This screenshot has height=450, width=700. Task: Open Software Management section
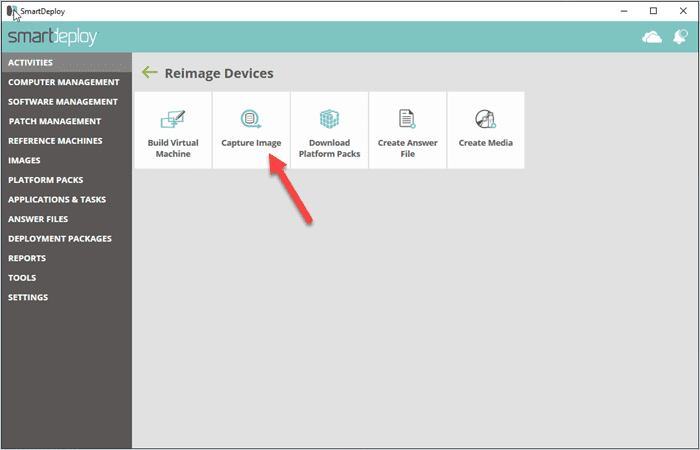[x=66, y=102]
